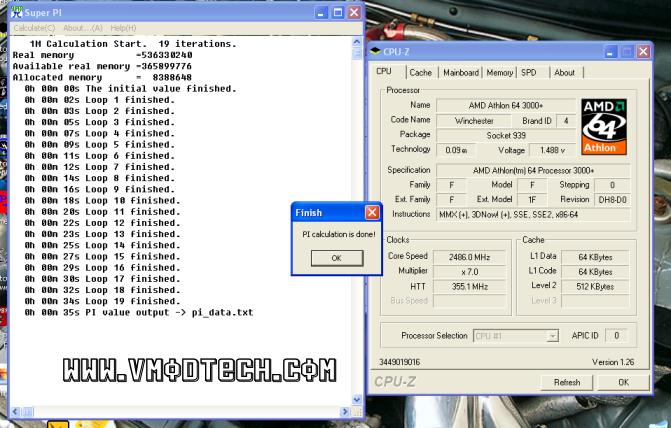The image size is (671, 428).
Task: Click the Super PI scroll right arrow
Action: tap(345, 412)
